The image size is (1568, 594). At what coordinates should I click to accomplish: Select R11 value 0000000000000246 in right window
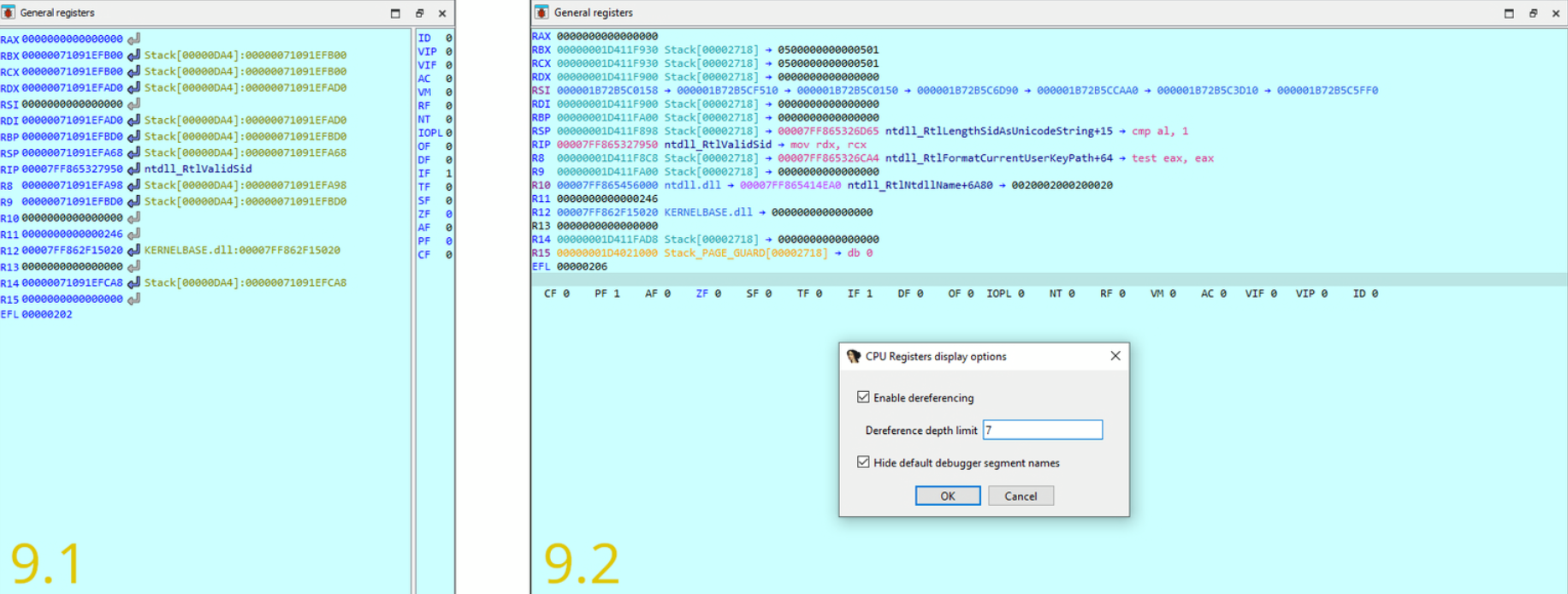click(x=607, y=199)
